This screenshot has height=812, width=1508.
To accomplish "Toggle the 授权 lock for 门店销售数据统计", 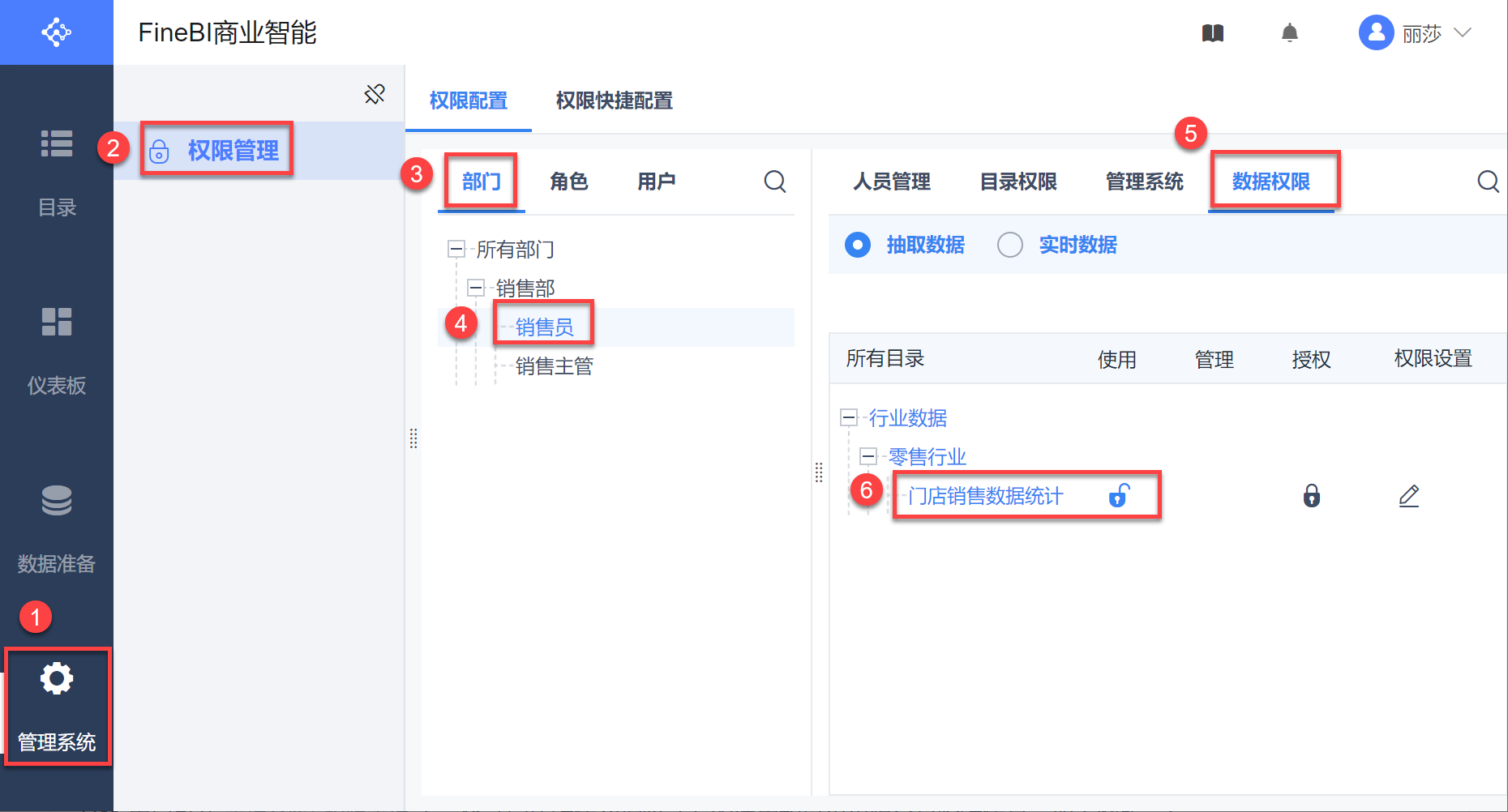I will tap(1311, 495).
